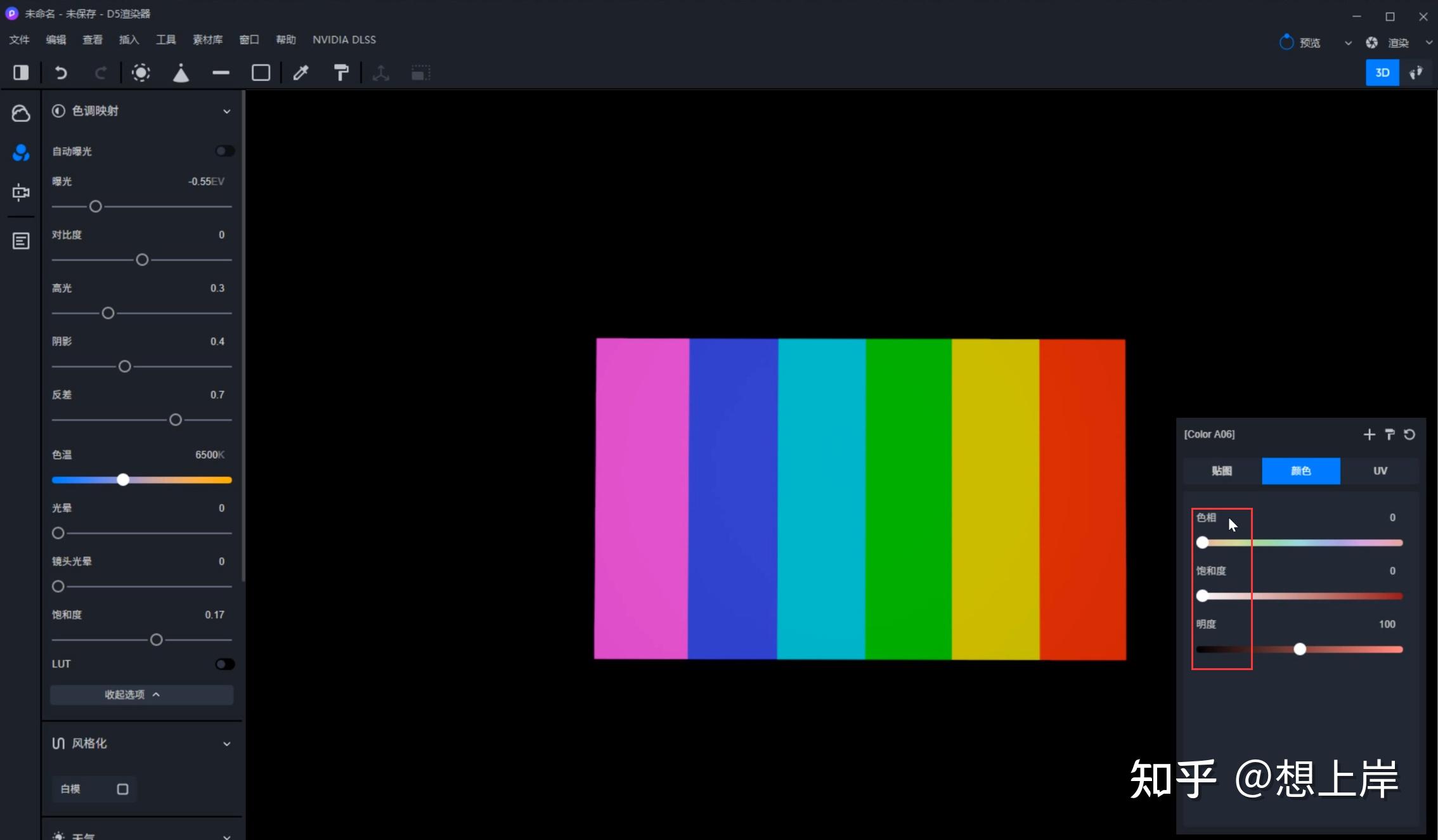Open the camera panel in left sidebar
1438x840 pixels.
pyautogui.click(x=21, y=192)
